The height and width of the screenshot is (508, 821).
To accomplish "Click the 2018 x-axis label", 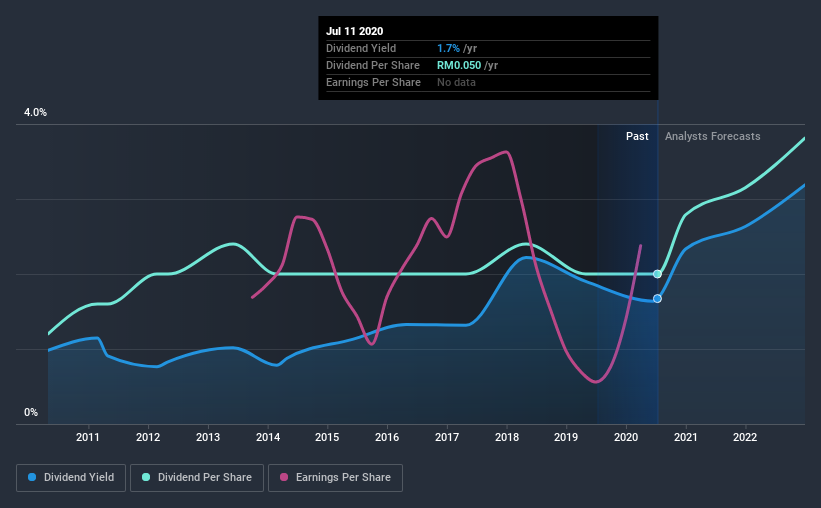I will (507, 437).
